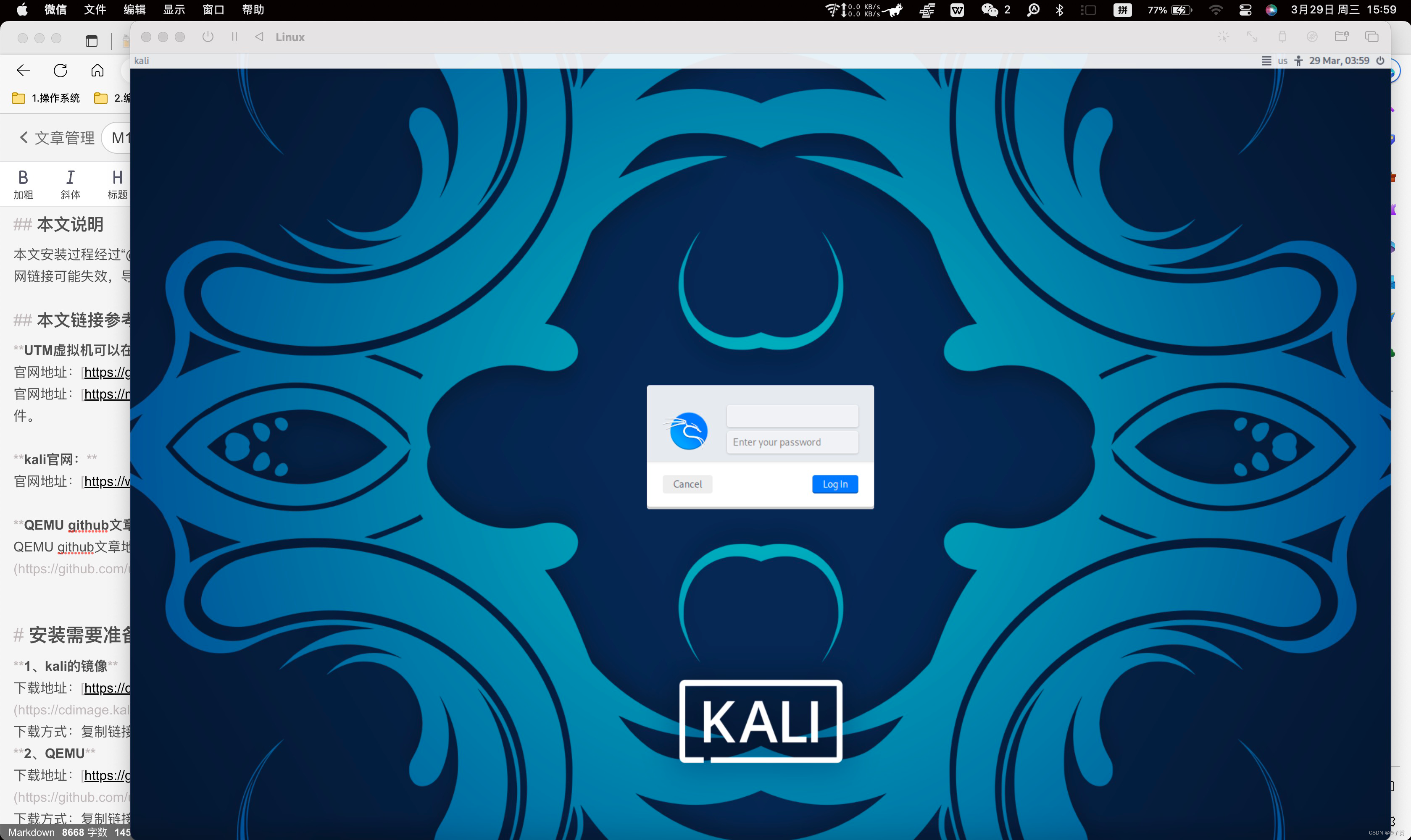
Task: Toggle the browser sidebar panel icon
Action: click(x=92, y=41)
